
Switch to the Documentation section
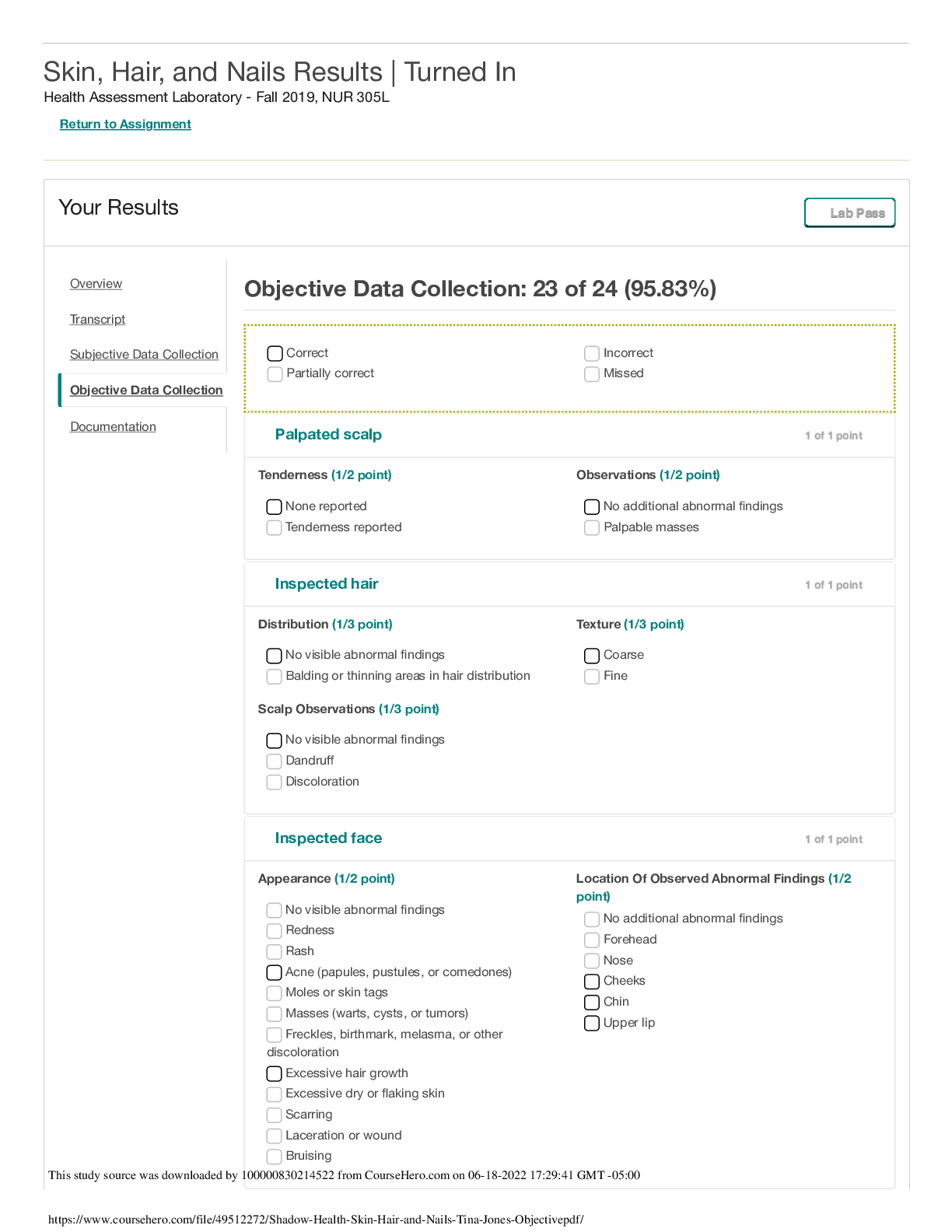tap(113, 427)
